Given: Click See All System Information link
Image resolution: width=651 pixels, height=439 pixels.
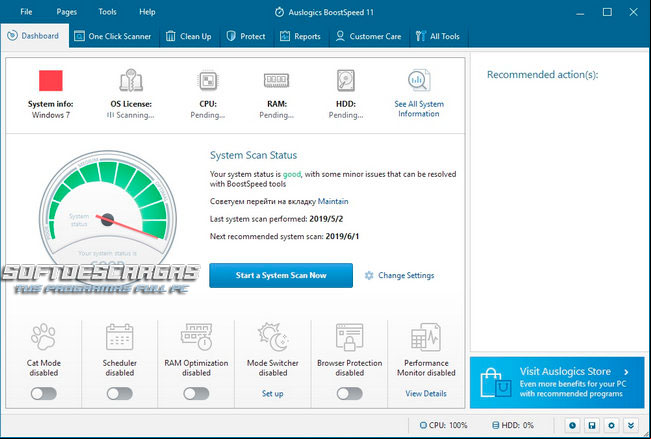Looking at the screenshot, I should click(x=419, y=109).
